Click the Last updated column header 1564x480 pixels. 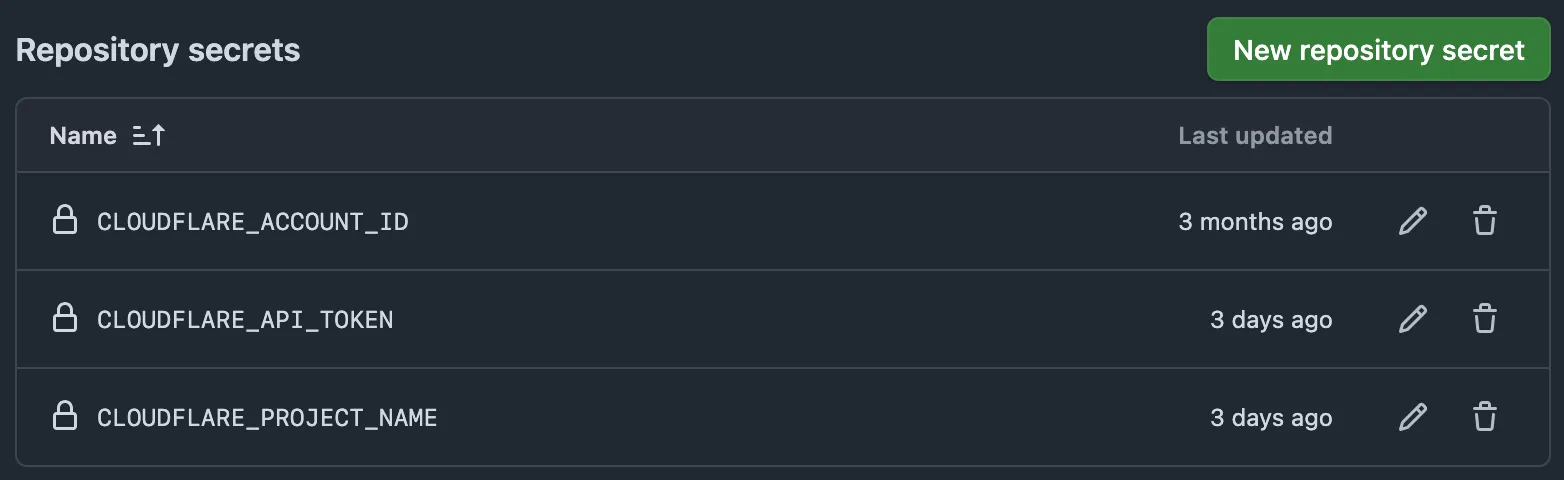1255,136
